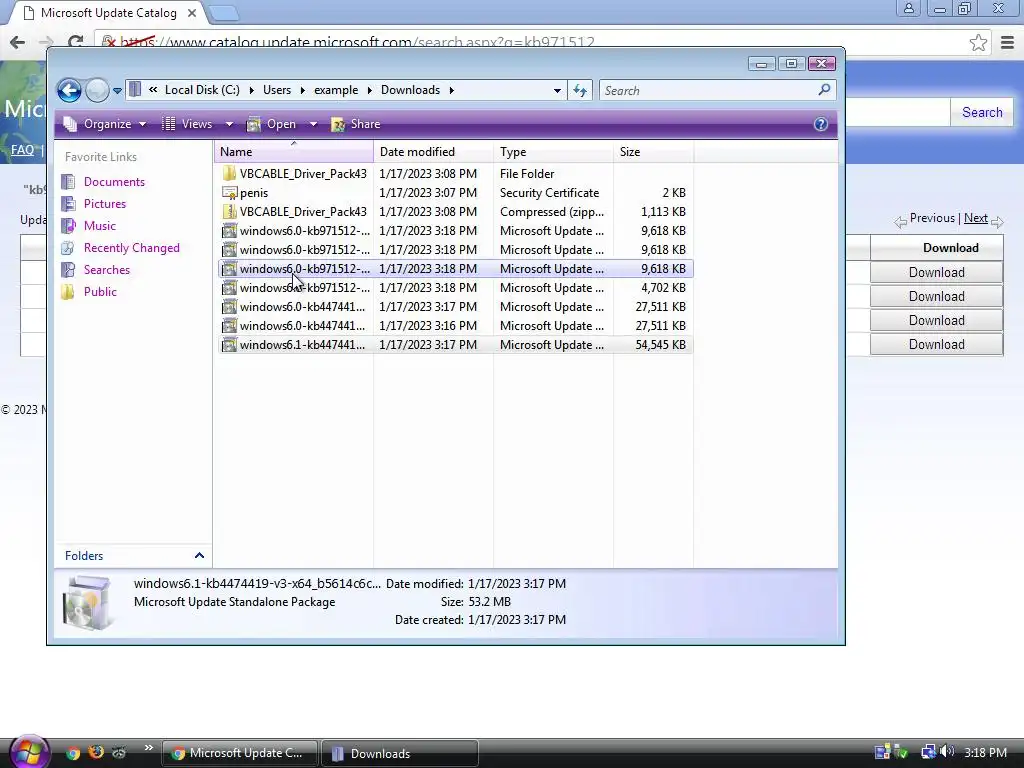1024x768 pixels.
Task: Click the FAQ link in Update Catalog
Action: tap(22, 150)
